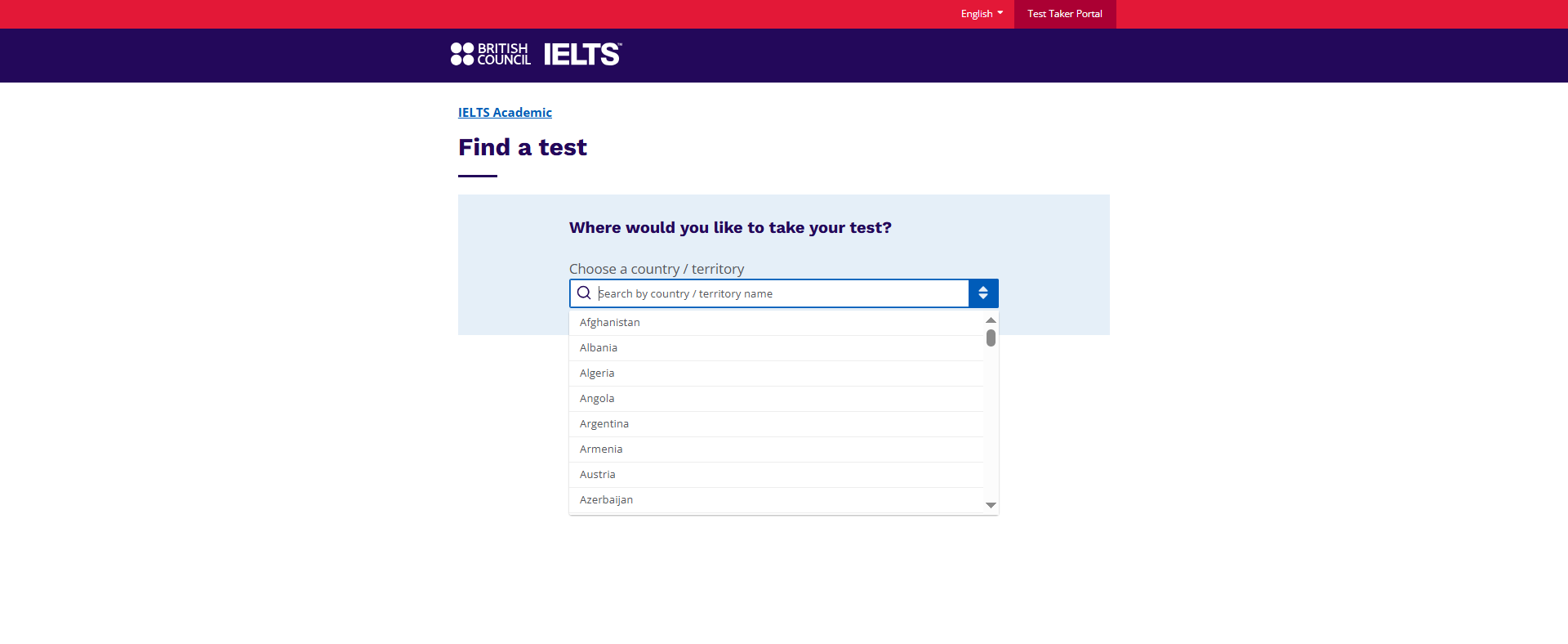This screenshot has height=644, width=1568.
Task: Select Austria in the list
Action: pos(598,475)
